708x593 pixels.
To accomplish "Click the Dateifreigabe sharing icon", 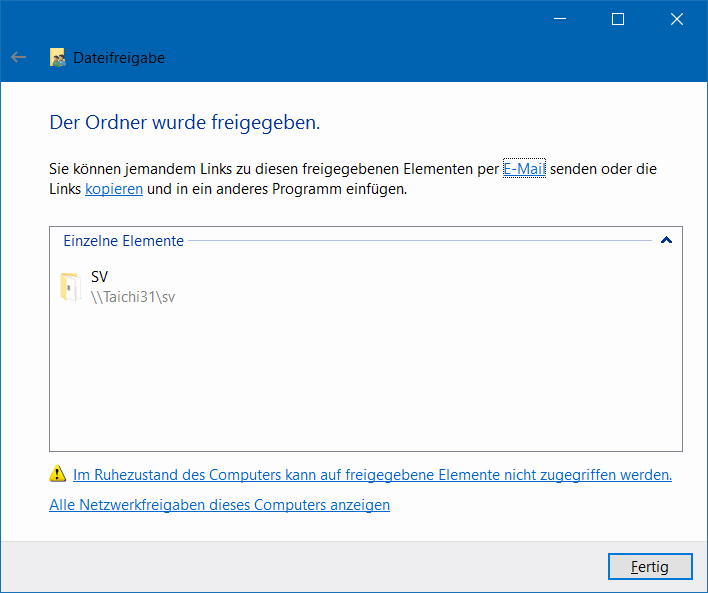I will [58, 58].
